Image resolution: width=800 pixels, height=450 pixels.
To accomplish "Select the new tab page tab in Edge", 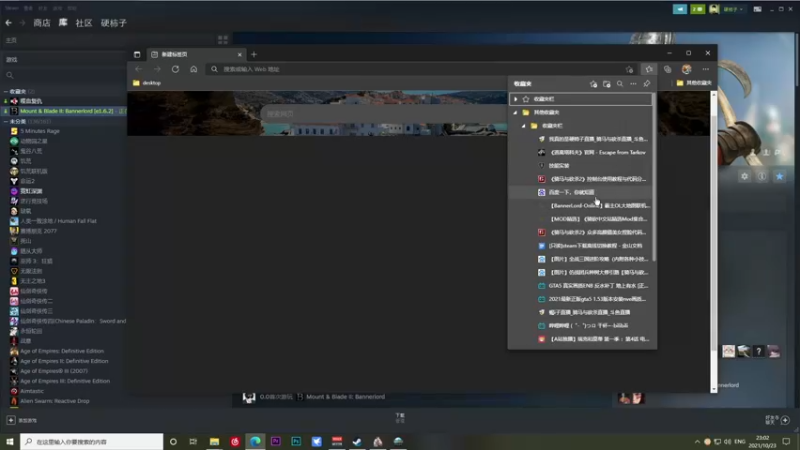I will pyautogui.click(x=195, y=54).
